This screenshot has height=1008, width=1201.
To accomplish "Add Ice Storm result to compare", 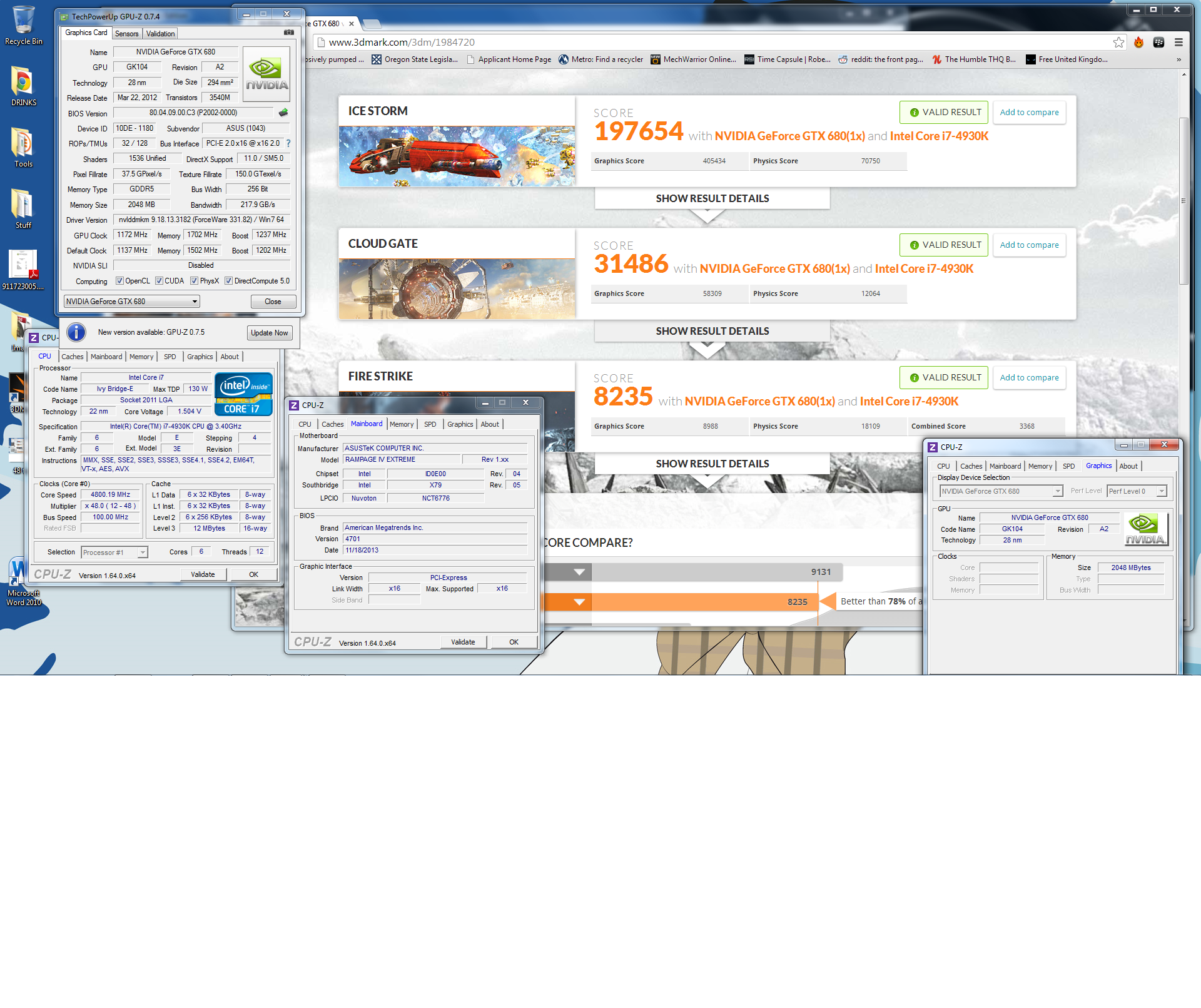I will [x=1029, y=113].
